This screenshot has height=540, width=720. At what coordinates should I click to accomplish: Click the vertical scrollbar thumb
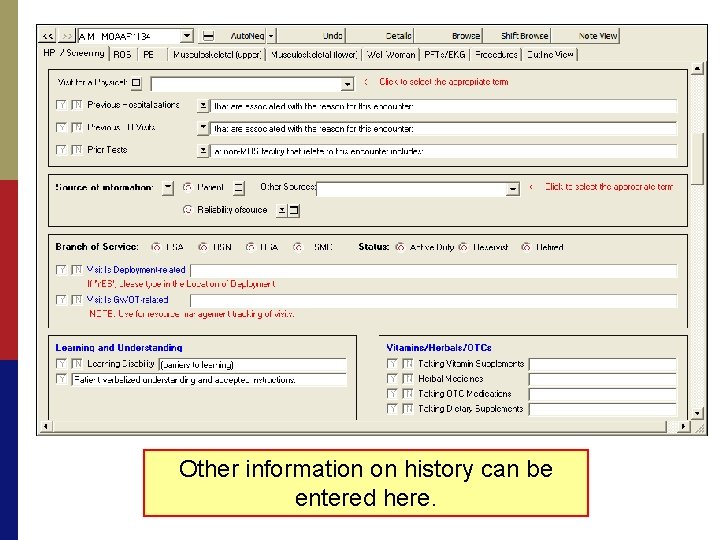(697, 159)
